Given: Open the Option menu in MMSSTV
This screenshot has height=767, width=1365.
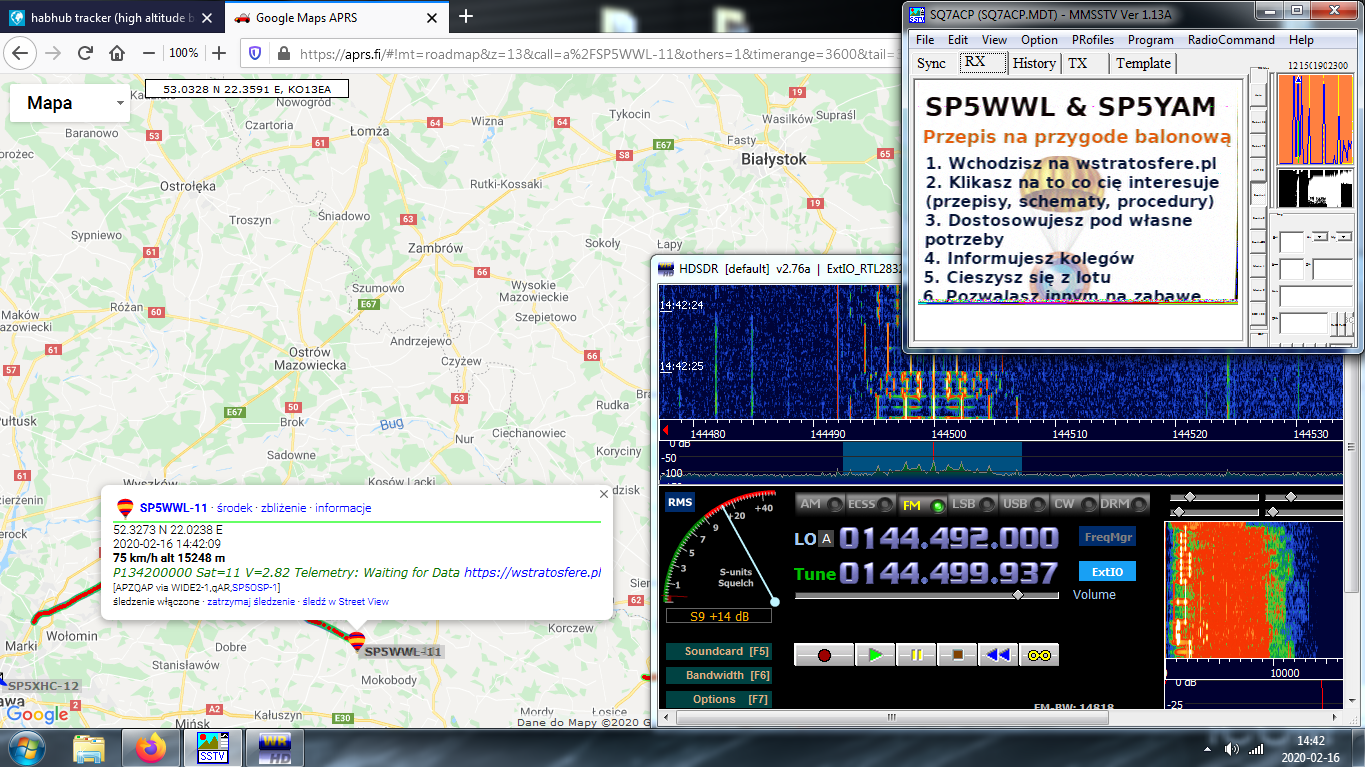Looking at the screenshot, I should pyautogui.click(x=1039, y=40).
